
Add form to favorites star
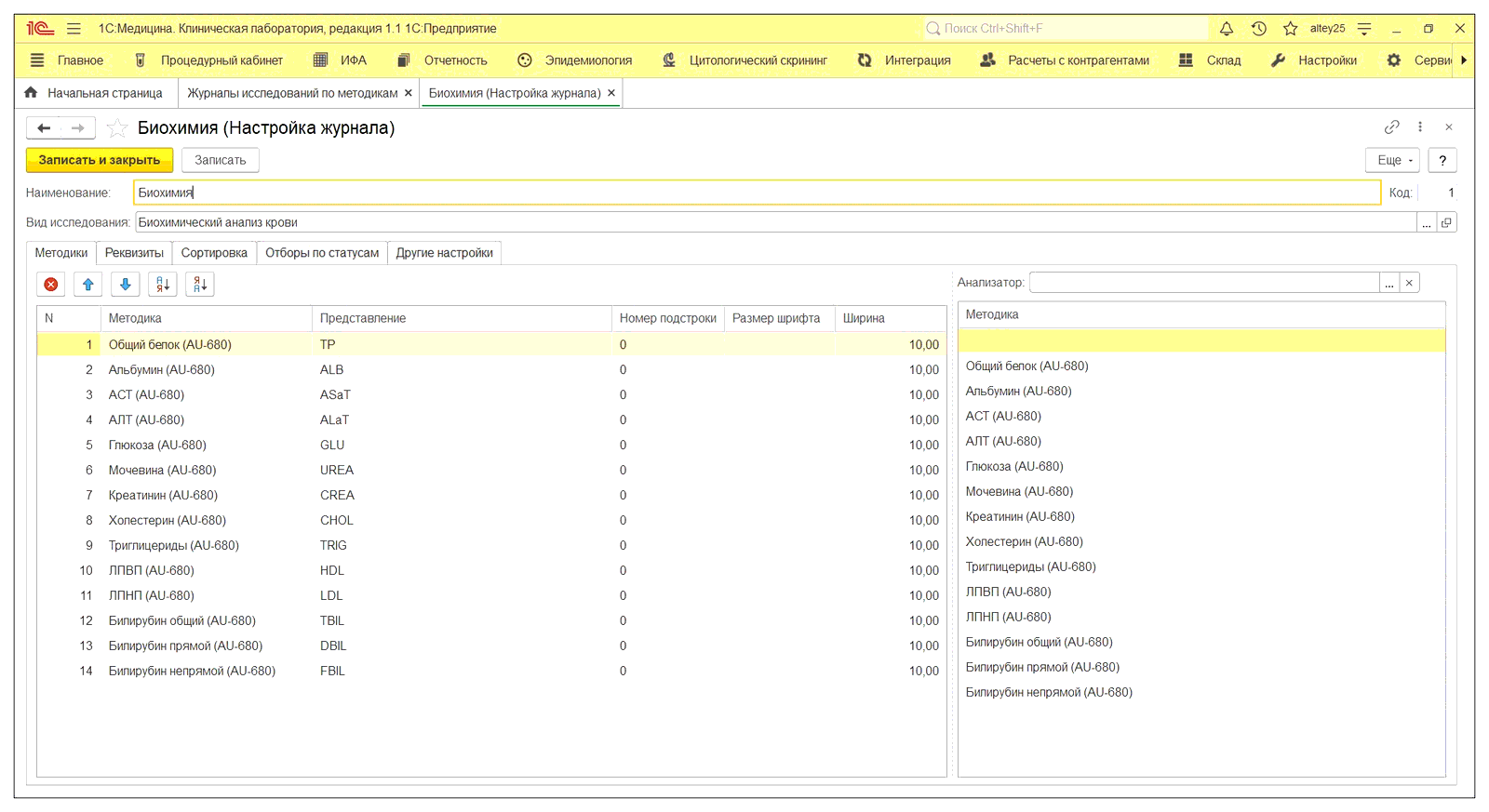click(117, 127)
